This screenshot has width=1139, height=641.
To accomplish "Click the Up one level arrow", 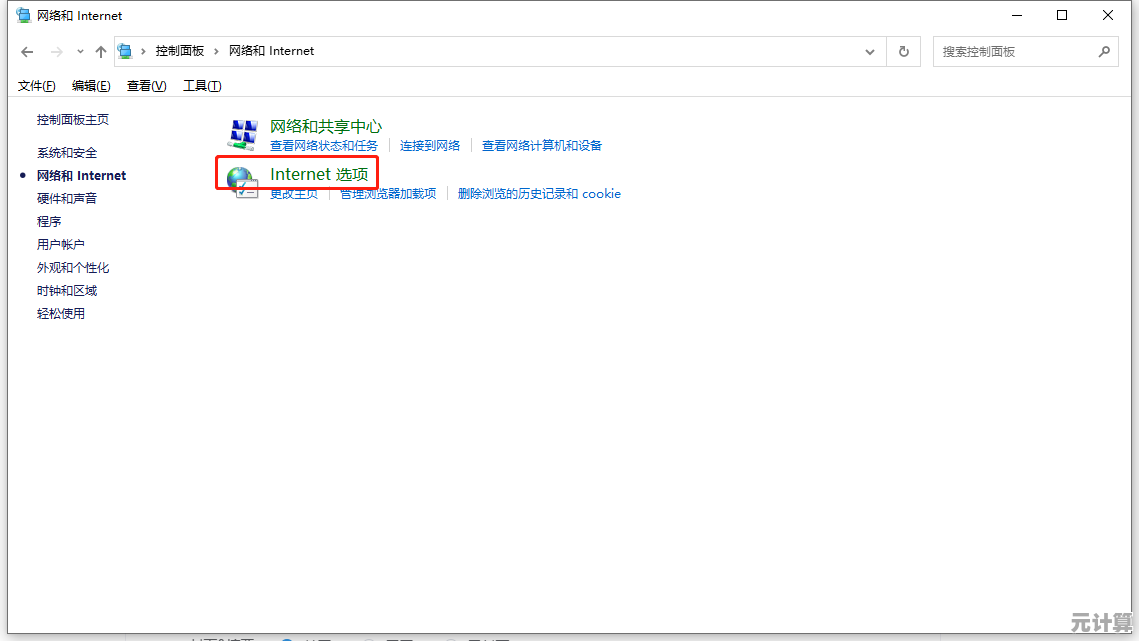I will tap(100, 52).
